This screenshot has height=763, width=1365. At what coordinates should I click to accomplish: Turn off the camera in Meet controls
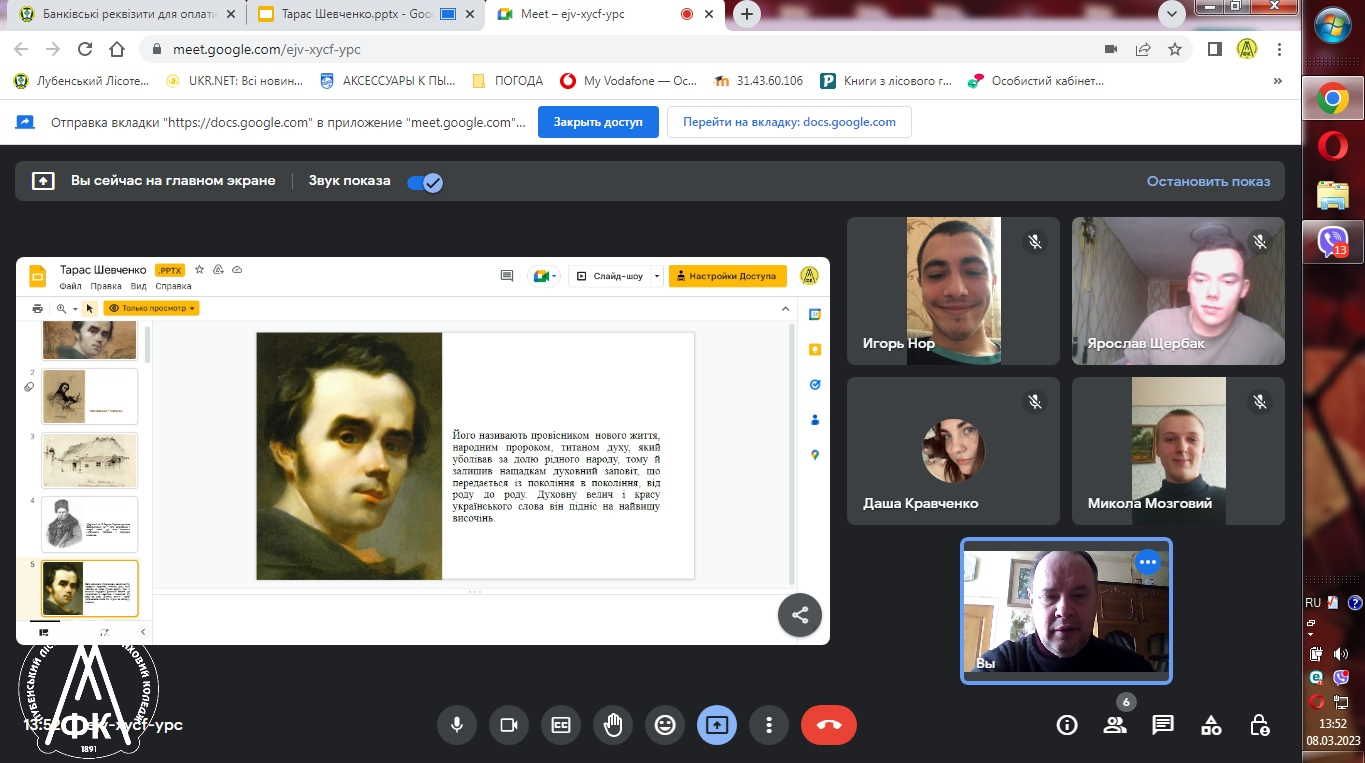point(509,725)
